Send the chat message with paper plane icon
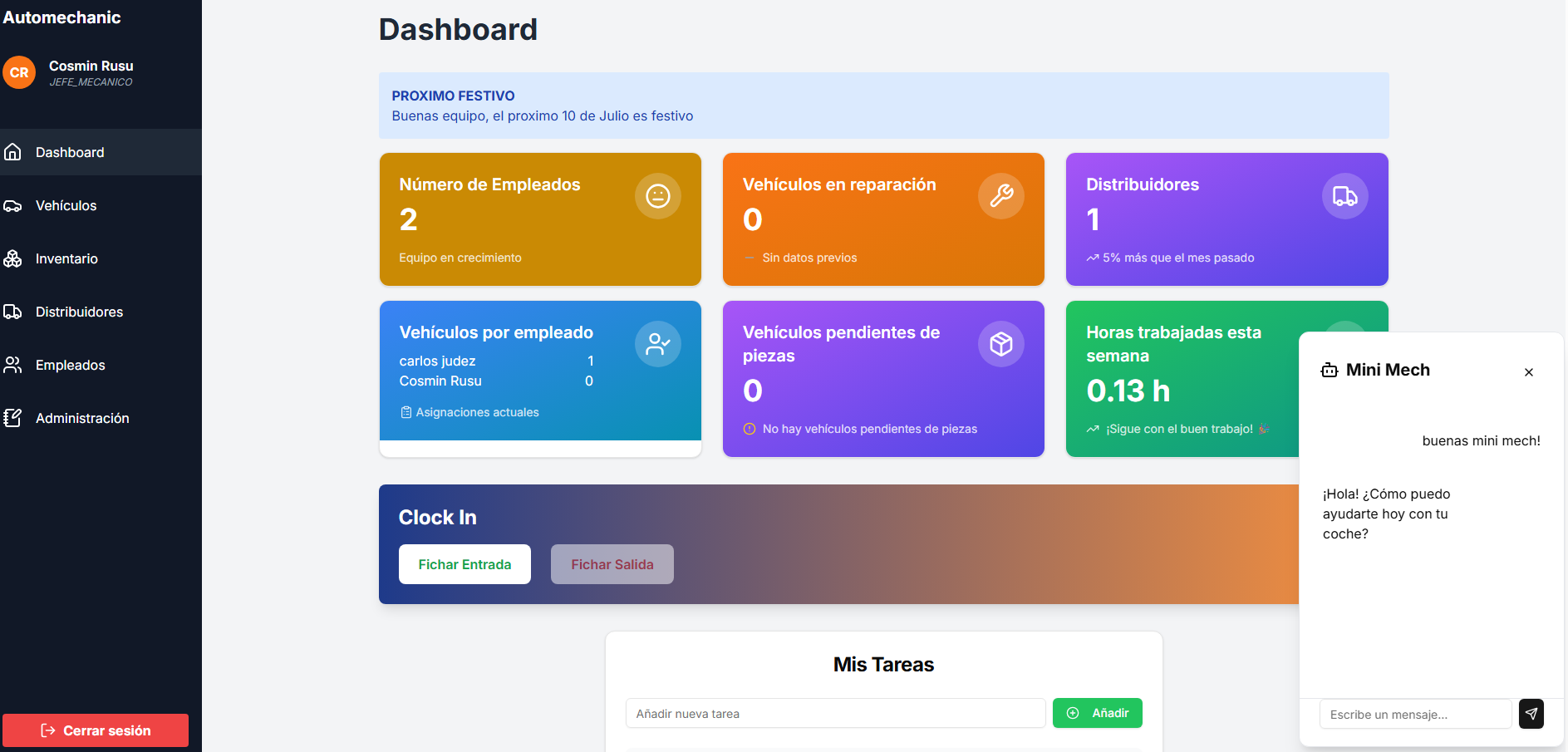The width and height of the screenshot is (1568, 752). point(1531,714)
